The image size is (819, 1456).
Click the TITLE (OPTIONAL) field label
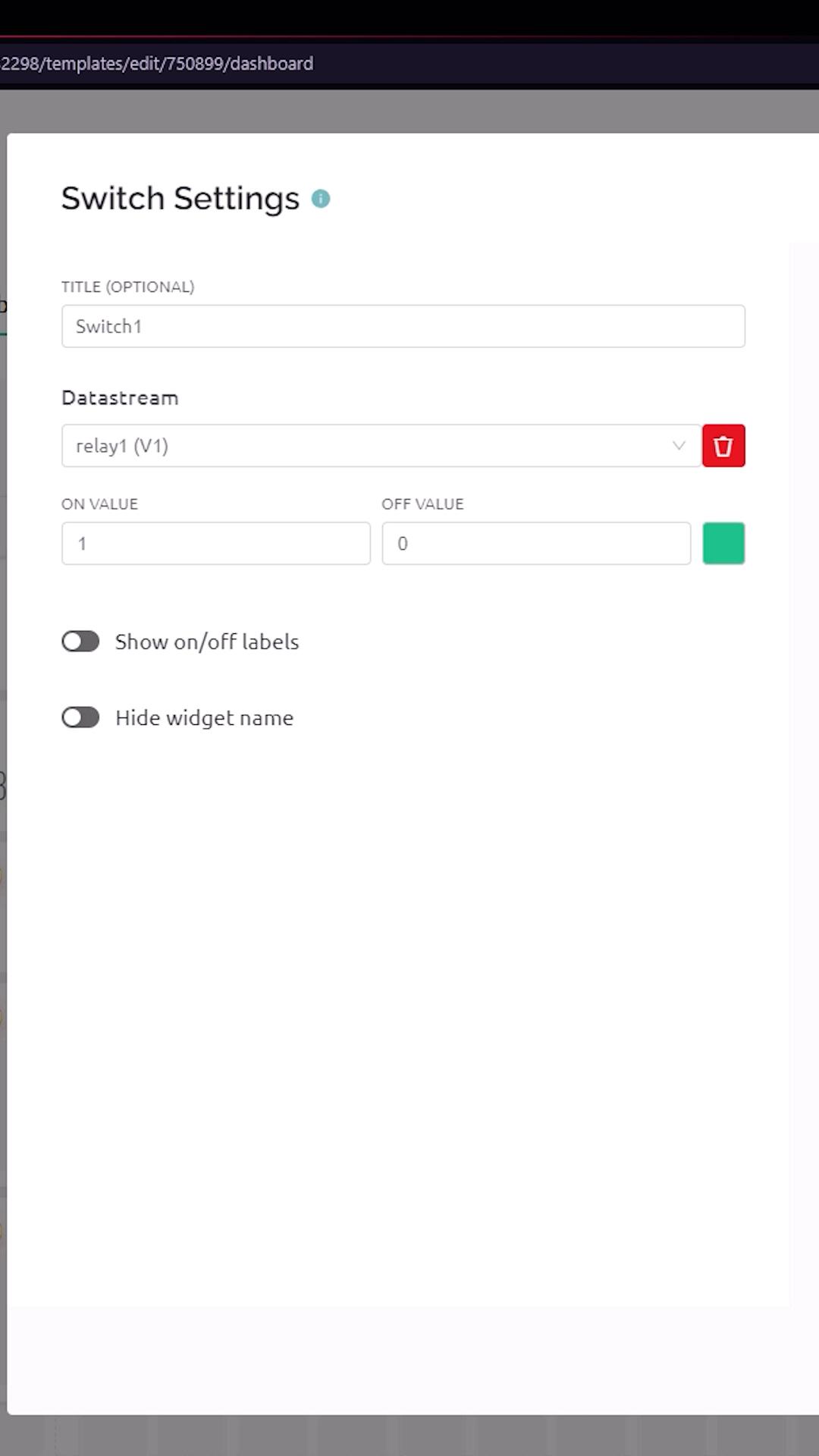[x=128, y=287]
